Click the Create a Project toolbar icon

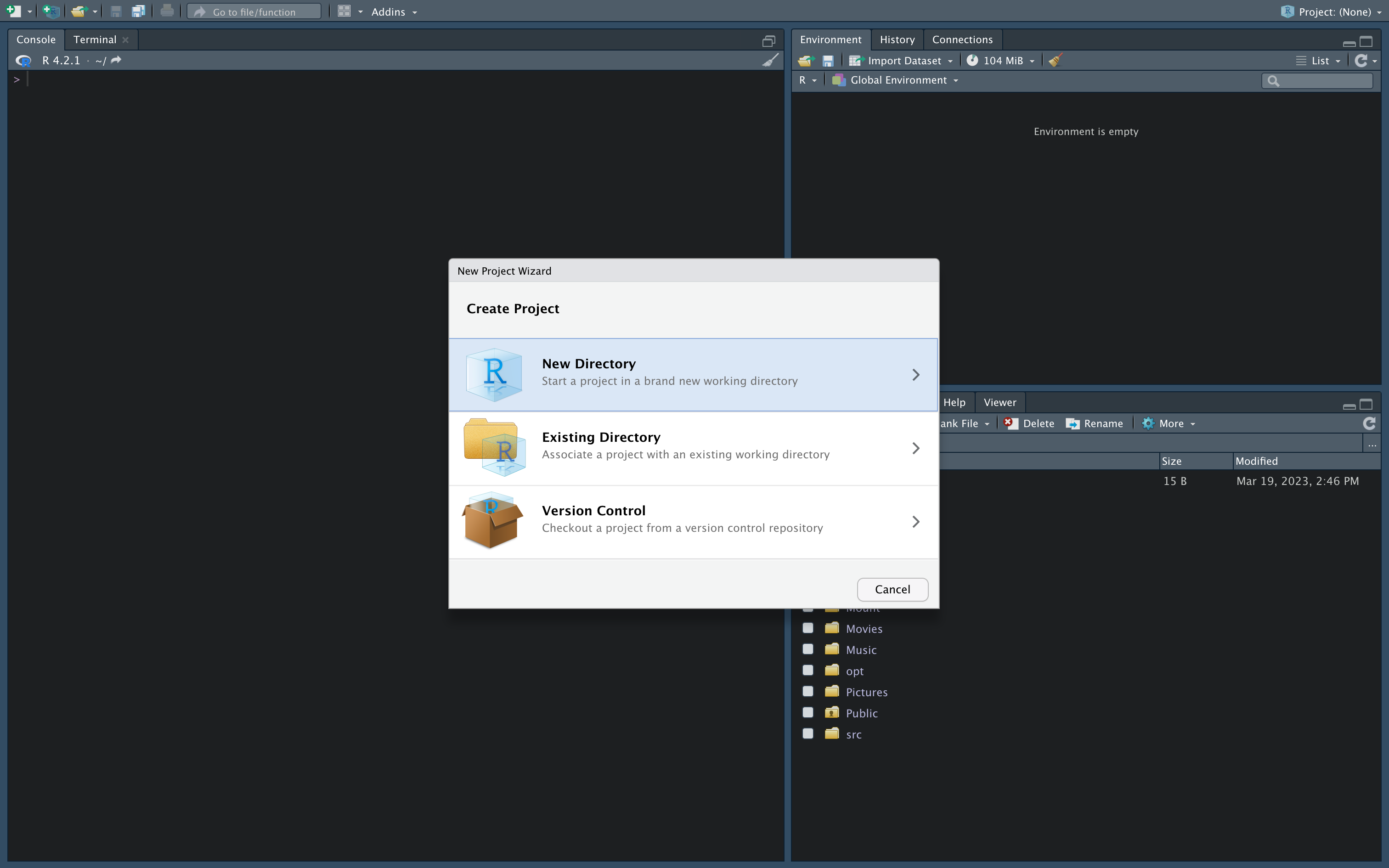click(51, 11)
